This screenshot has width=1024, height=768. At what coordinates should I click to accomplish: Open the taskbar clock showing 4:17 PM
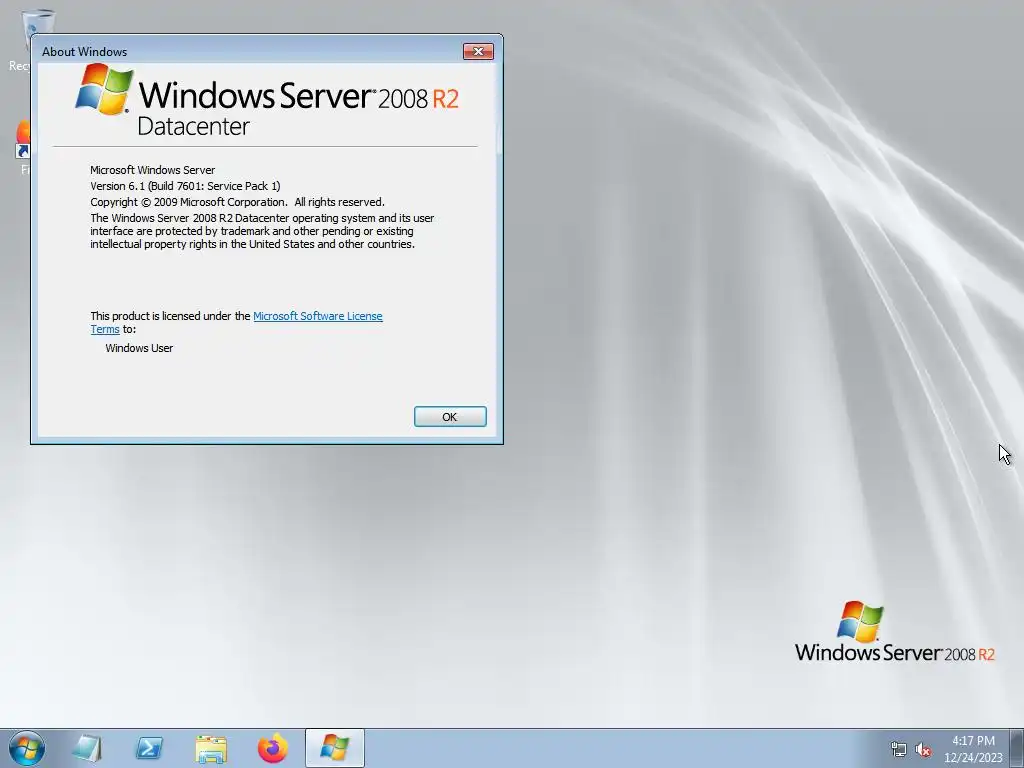coord(973,749)
